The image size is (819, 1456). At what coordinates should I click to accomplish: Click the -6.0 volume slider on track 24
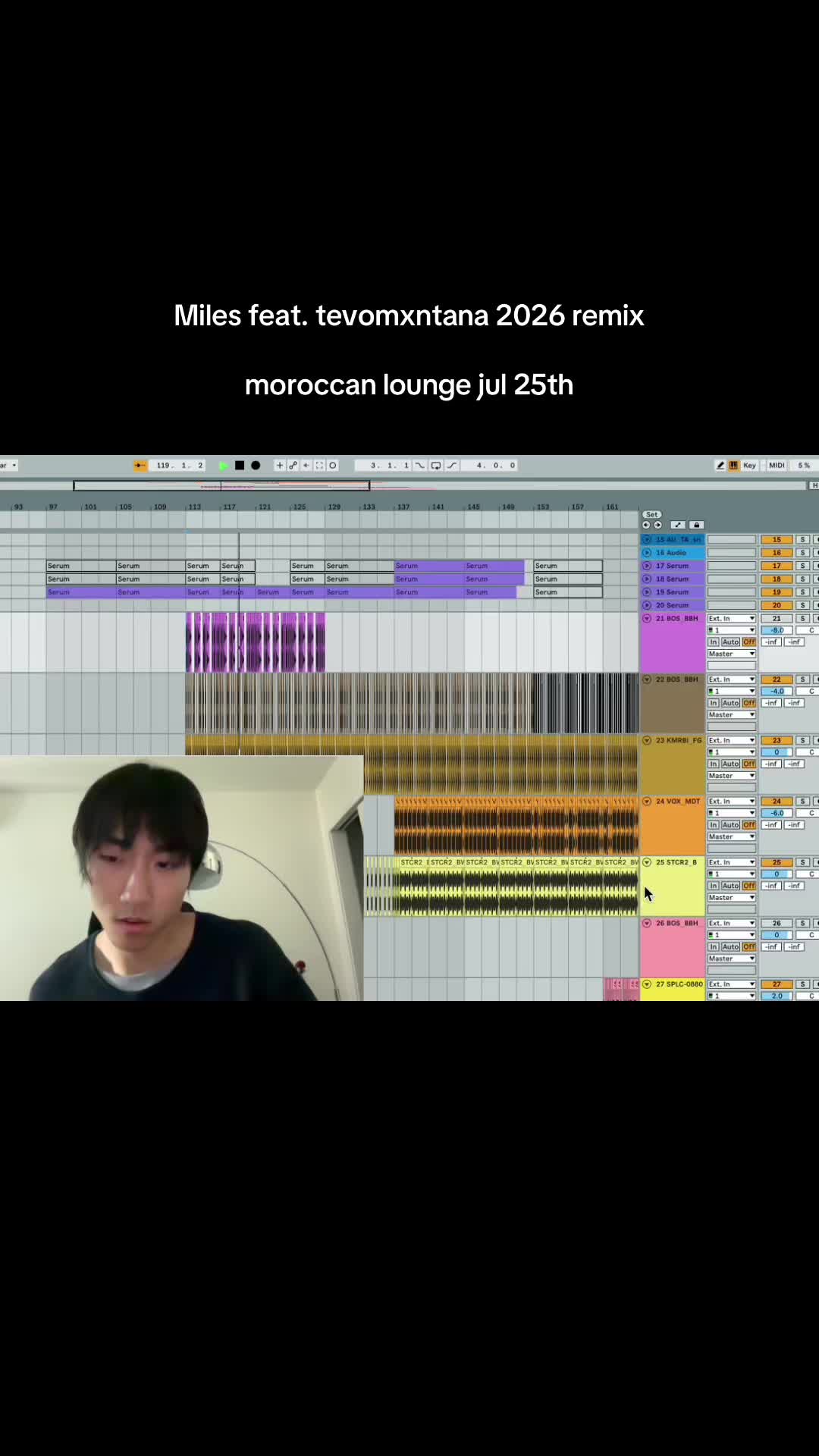(x=777, y=813)
